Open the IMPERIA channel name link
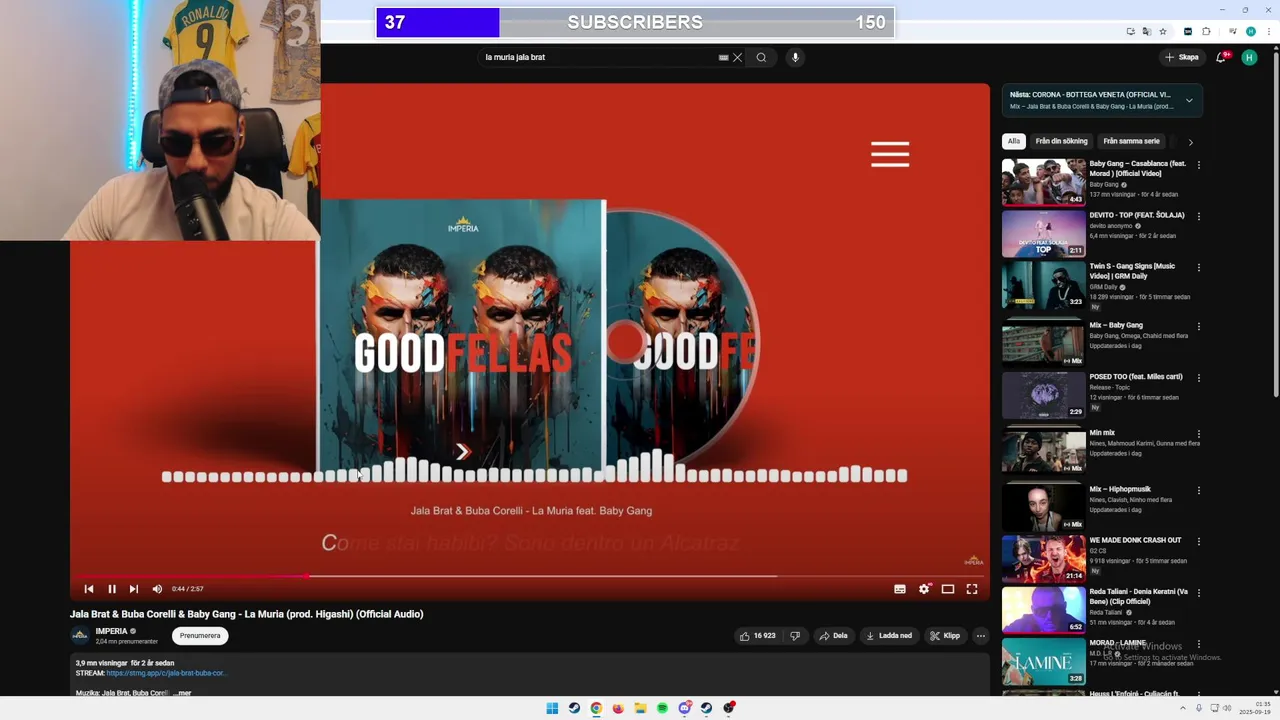1280x720 pixels. point(111,631)
